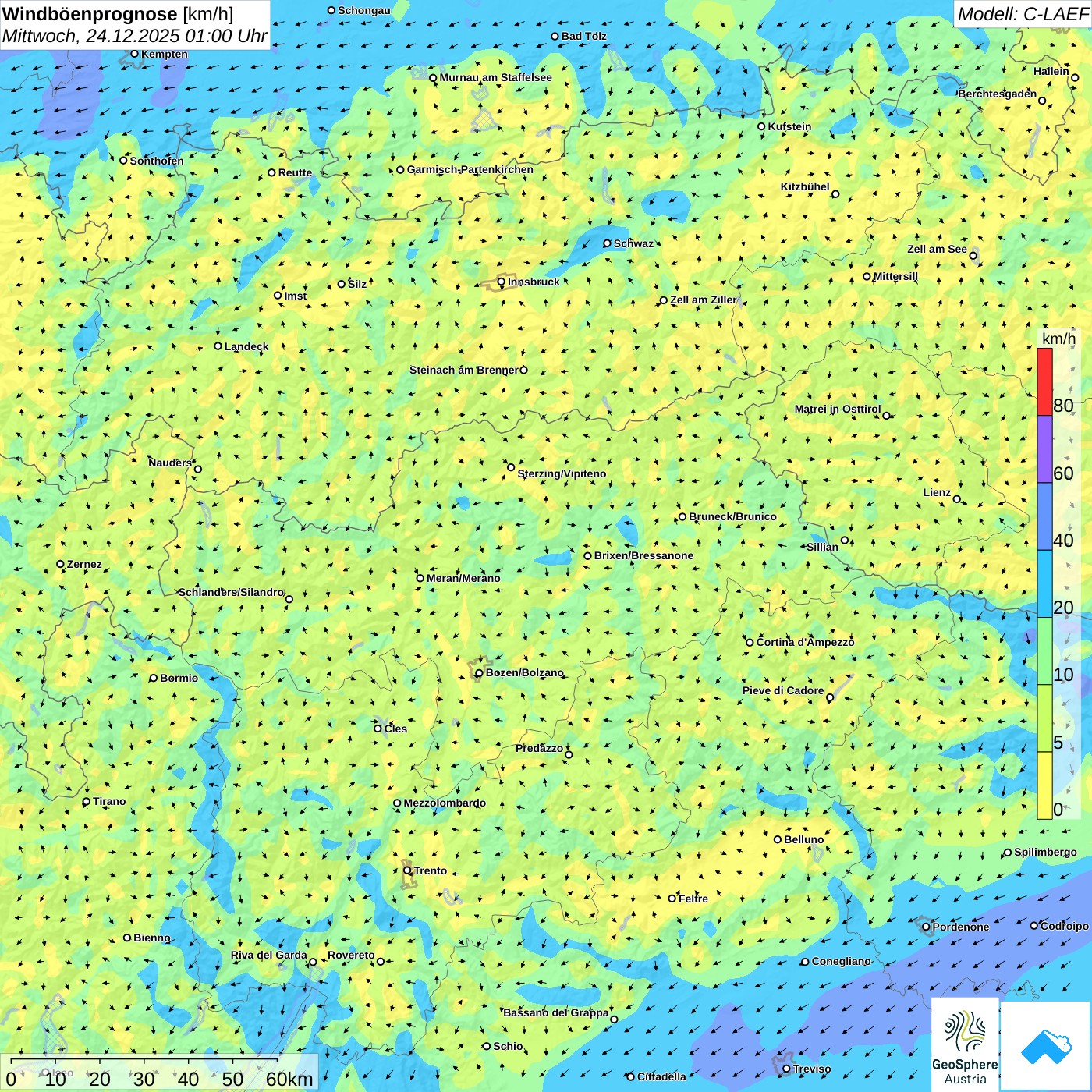Click the "Zell am Ziller" label
Screen dimensions: 1092x1092
[704, 300]
